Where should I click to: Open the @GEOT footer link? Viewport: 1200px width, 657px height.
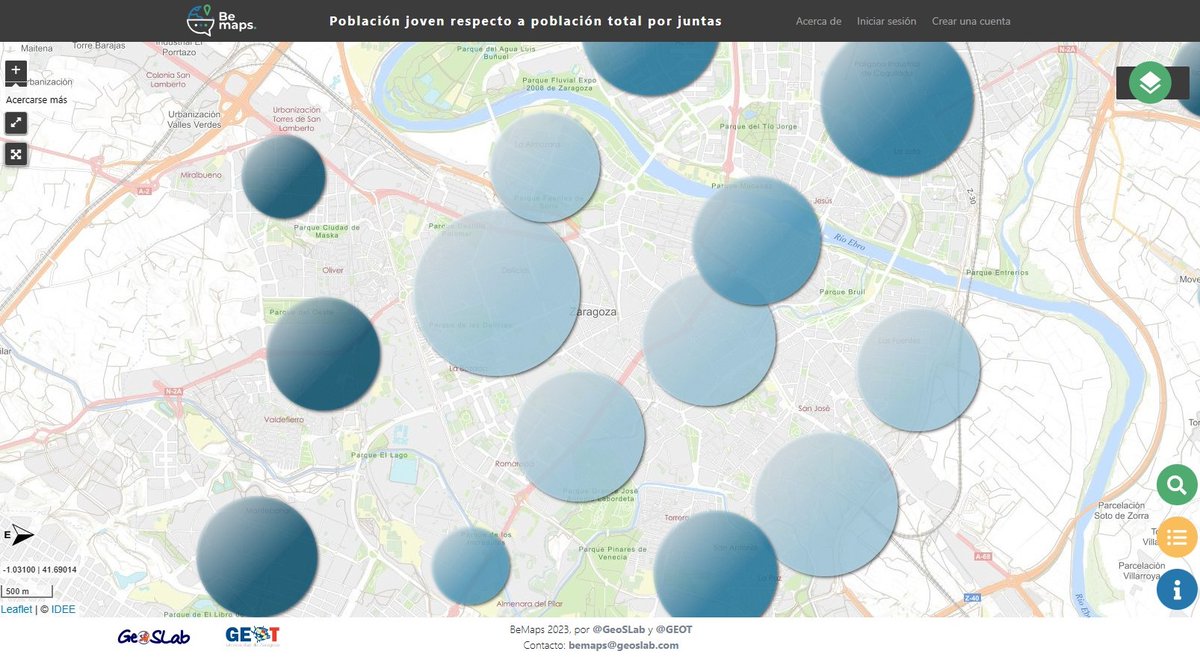674,629
